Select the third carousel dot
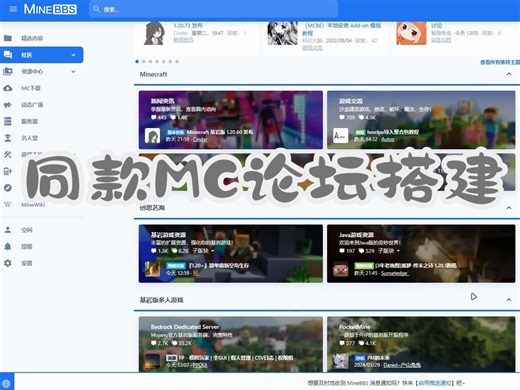 tap(150, 62)
